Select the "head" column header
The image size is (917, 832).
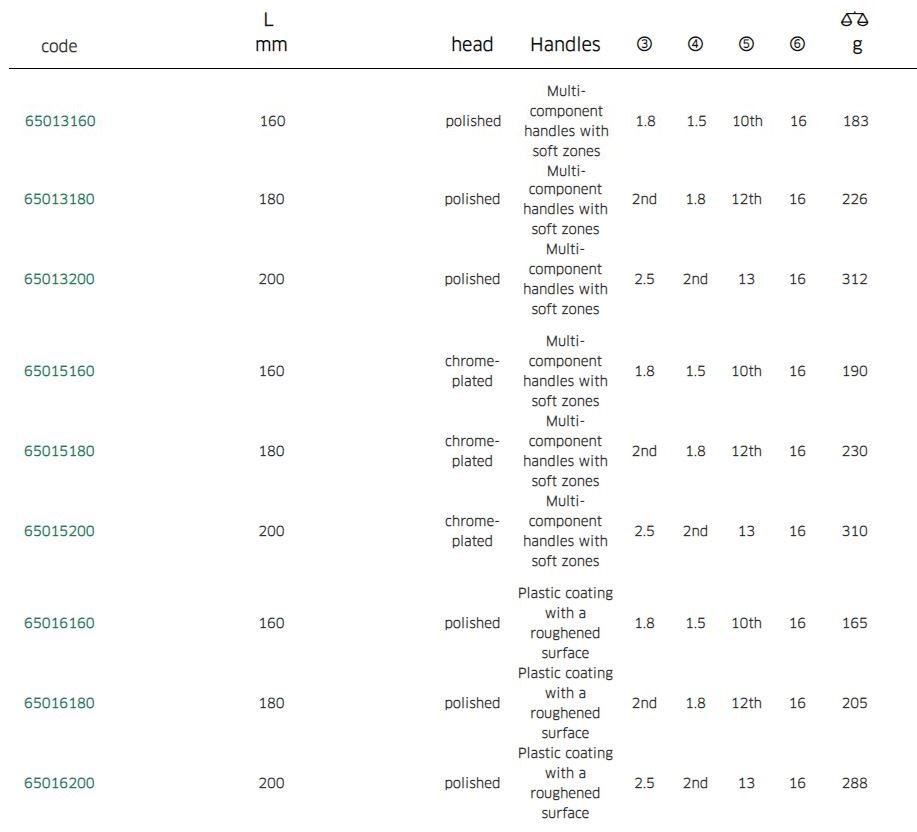pos(472,45)
